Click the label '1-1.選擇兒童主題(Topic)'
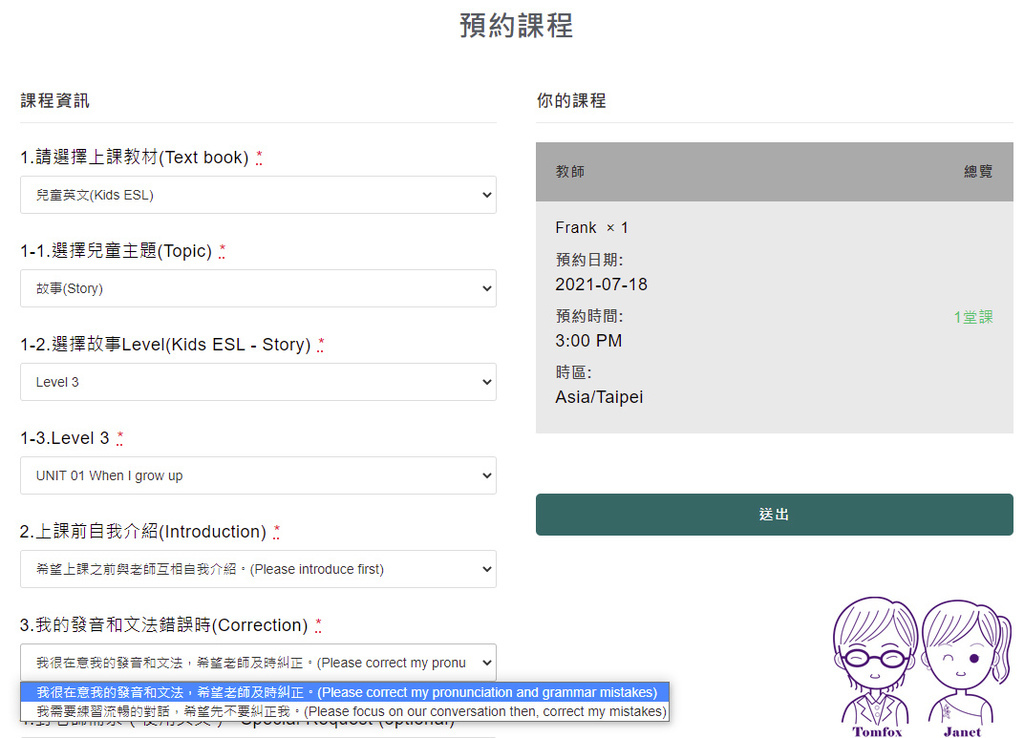 [x=116, y=251]
